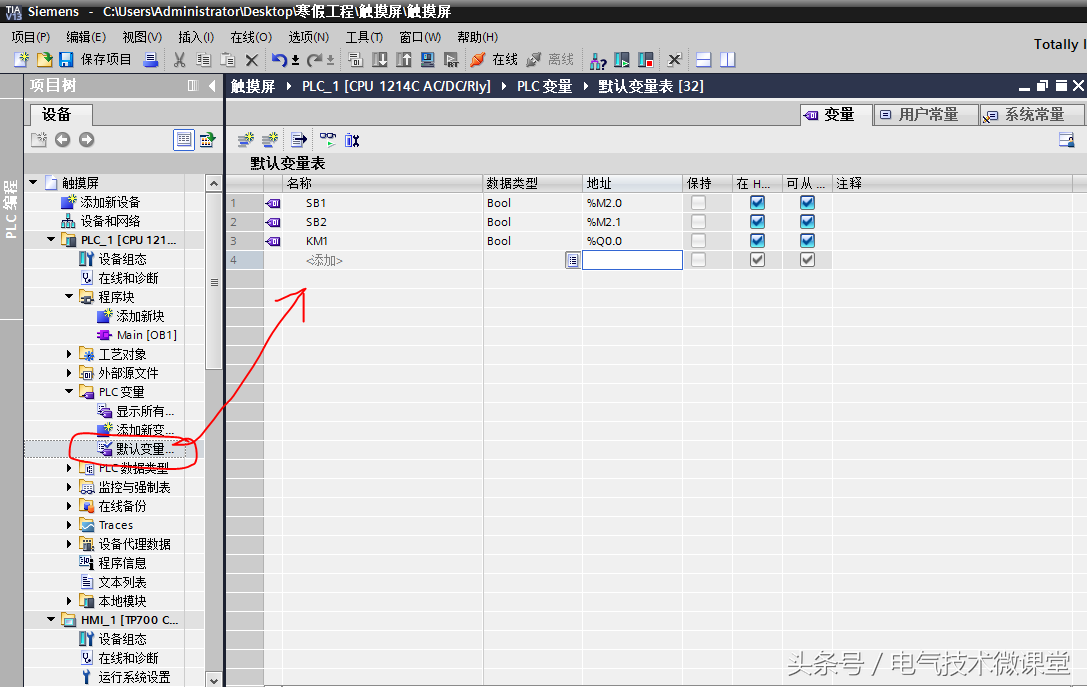Uncheck HMI accessible checkbox for SB2
The width and height of the screenshot is (1087, 687).
click(x=808, y=222)
